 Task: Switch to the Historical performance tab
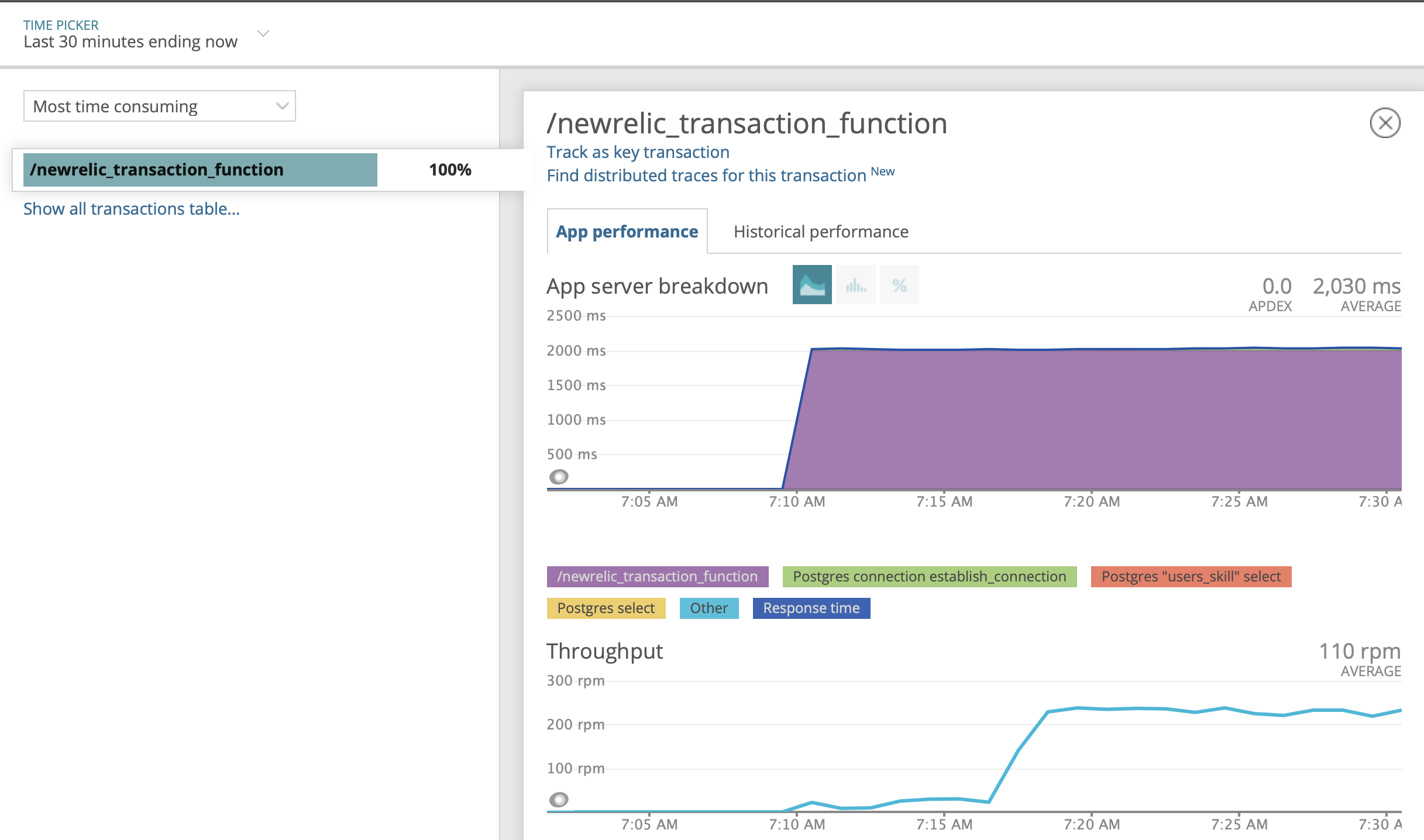821,232
